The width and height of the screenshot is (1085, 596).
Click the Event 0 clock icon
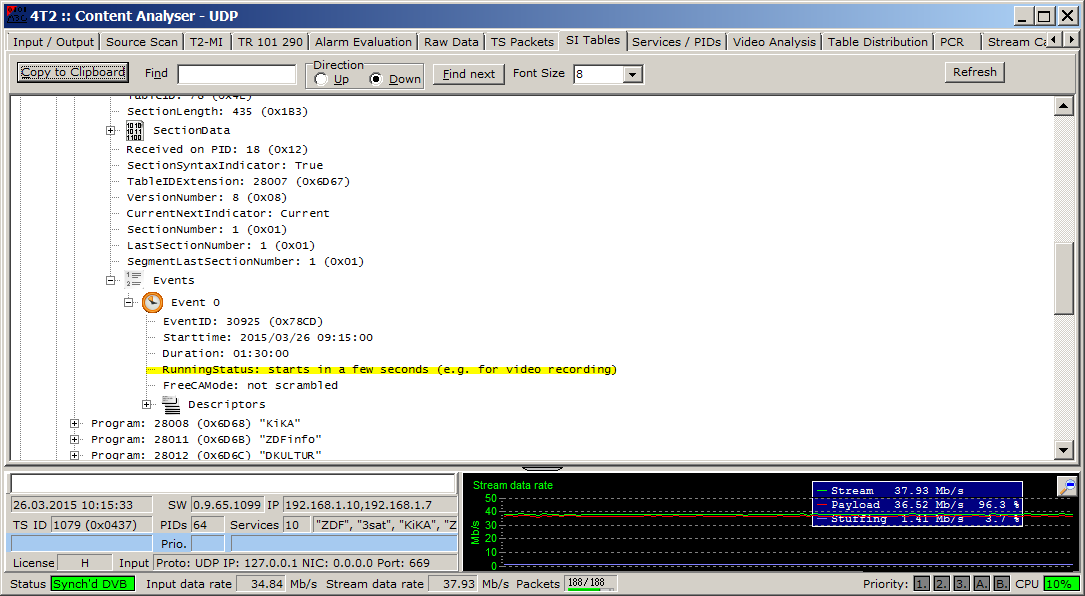click(x=152, y=302)
